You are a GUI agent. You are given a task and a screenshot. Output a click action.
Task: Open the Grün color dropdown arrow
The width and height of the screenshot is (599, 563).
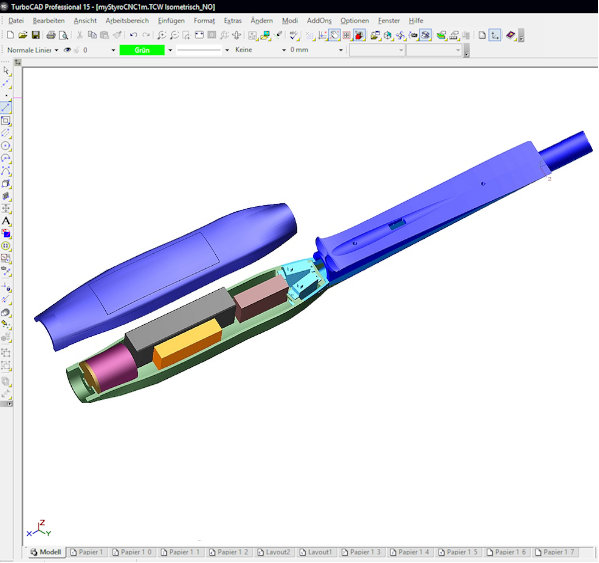pyautogui.click(x=170, y=50)
